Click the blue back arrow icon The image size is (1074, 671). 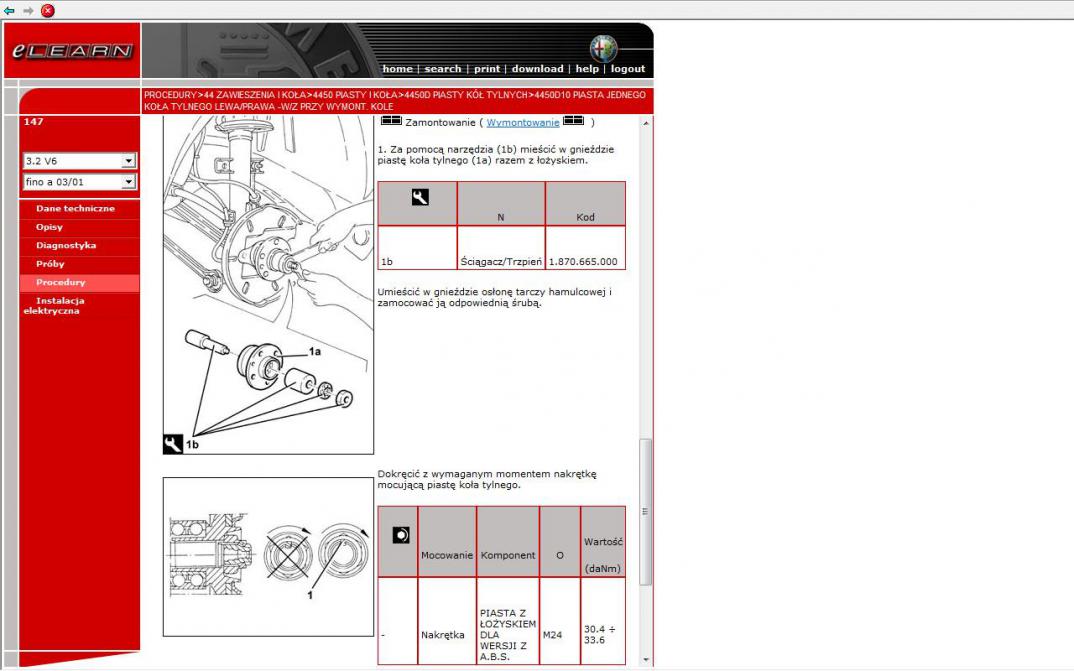click(x=9, y=10)
